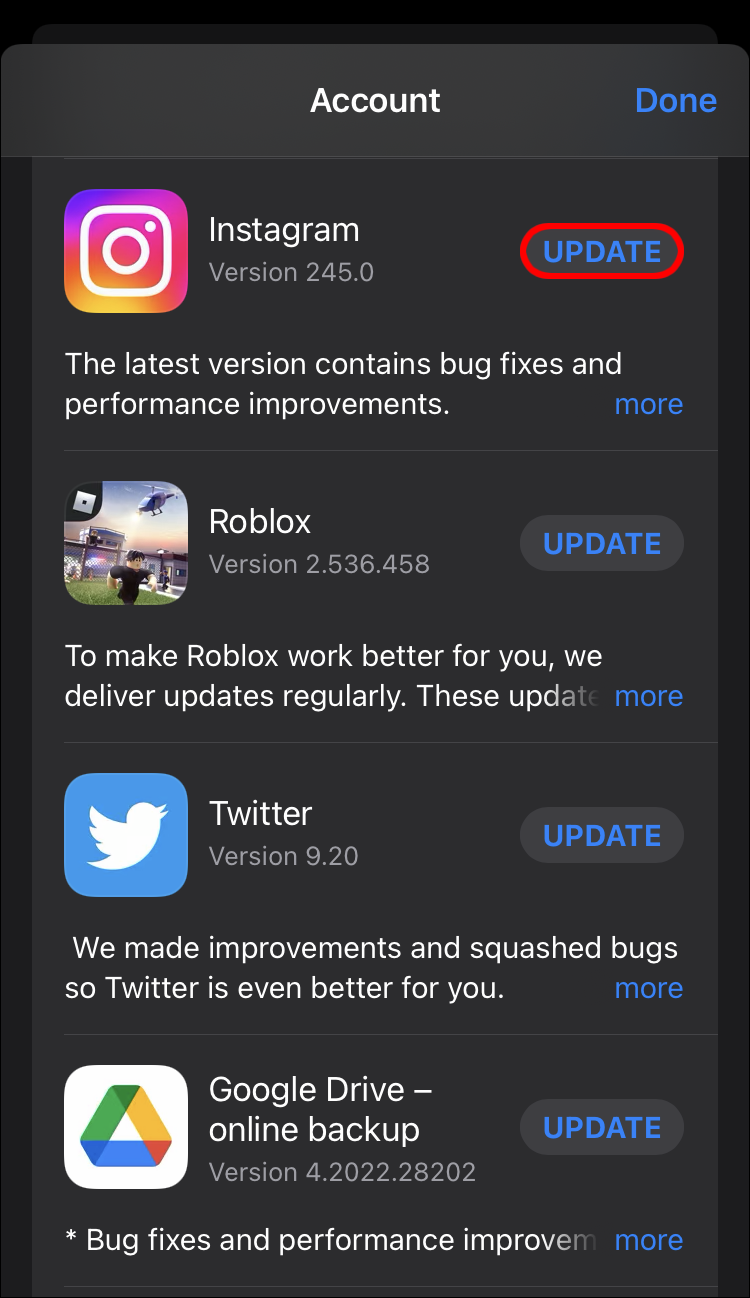Update the Roblox app
Viewport: 750px width, 1298px height.
click(602, 544)
